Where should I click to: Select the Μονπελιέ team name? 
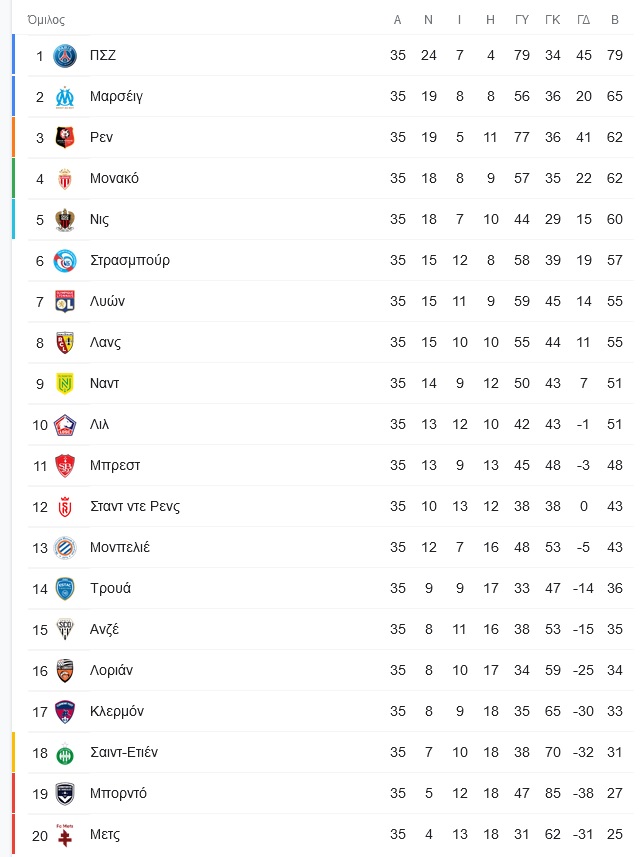(119, 547)
